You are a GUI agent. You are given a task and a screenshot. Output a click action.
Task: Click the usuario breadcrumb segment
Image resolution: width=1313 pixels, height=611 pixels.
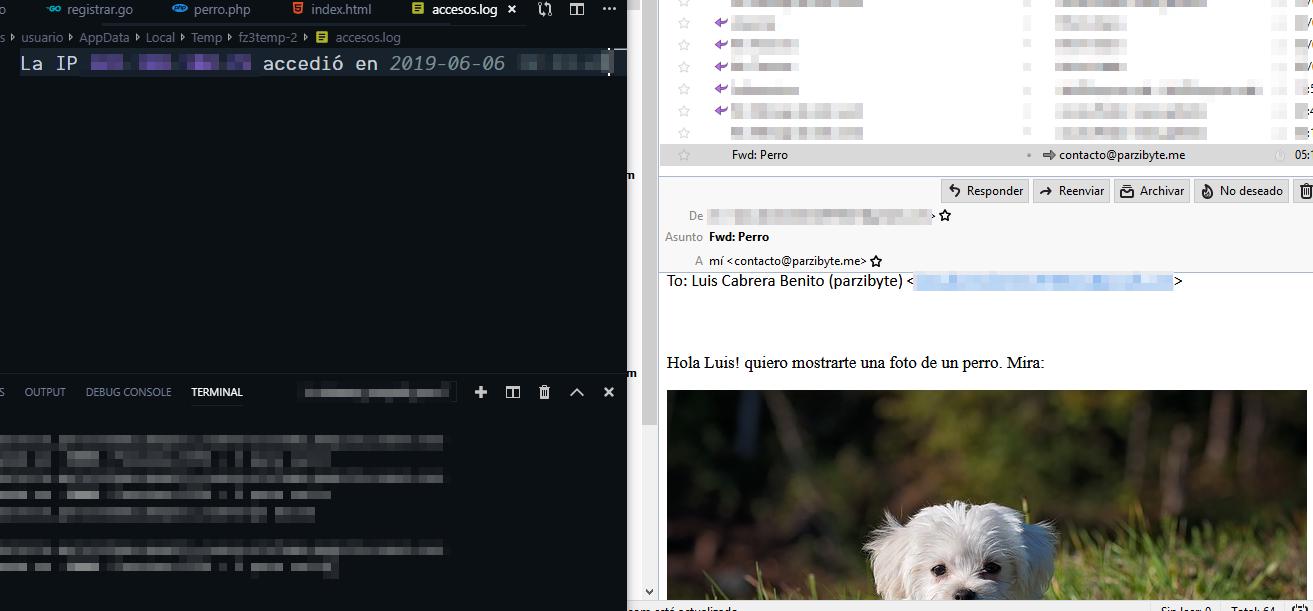click(x=42, y=37)
